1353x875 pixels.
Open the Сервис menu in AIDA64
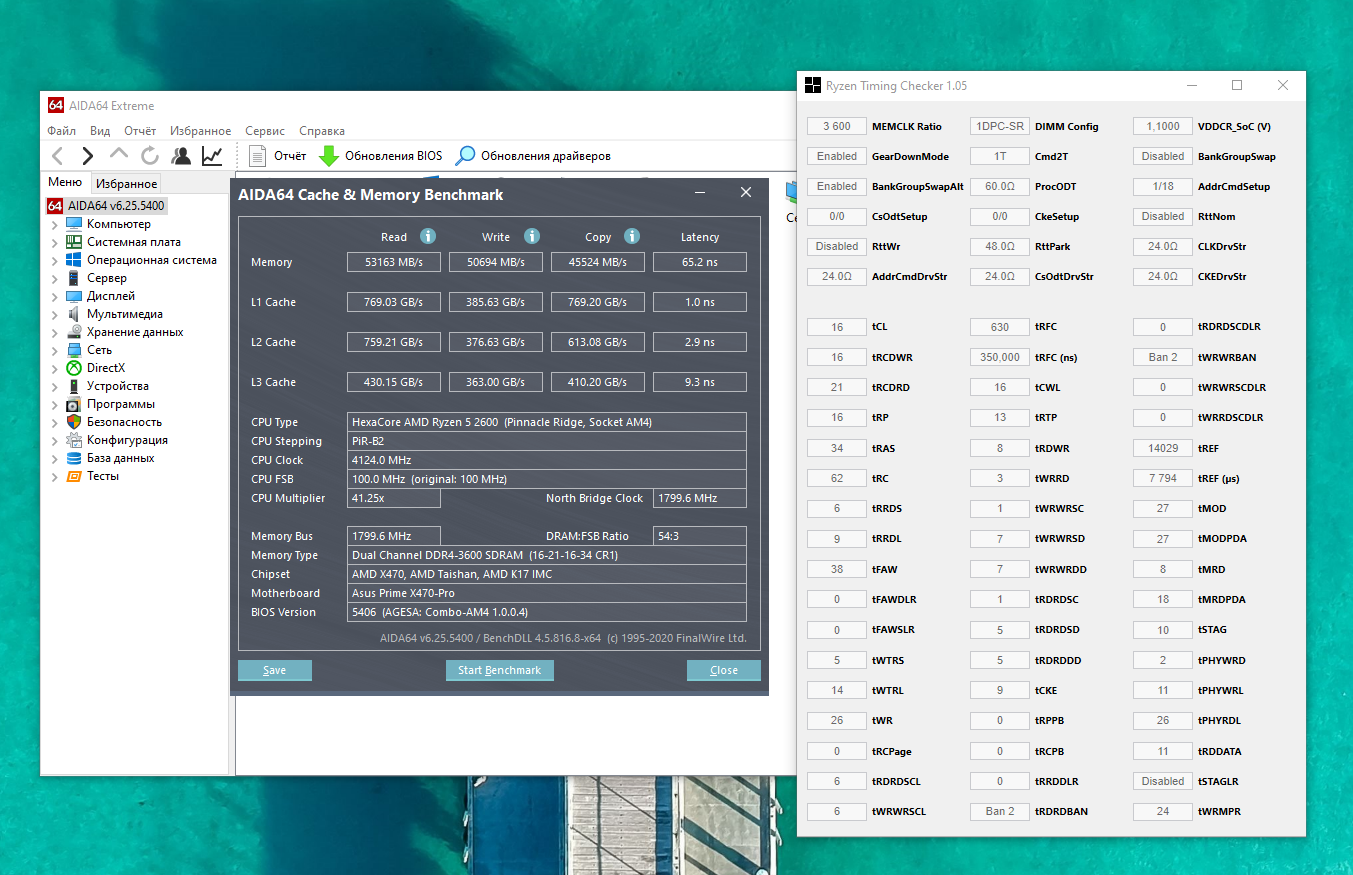click(x=265, y=131)
